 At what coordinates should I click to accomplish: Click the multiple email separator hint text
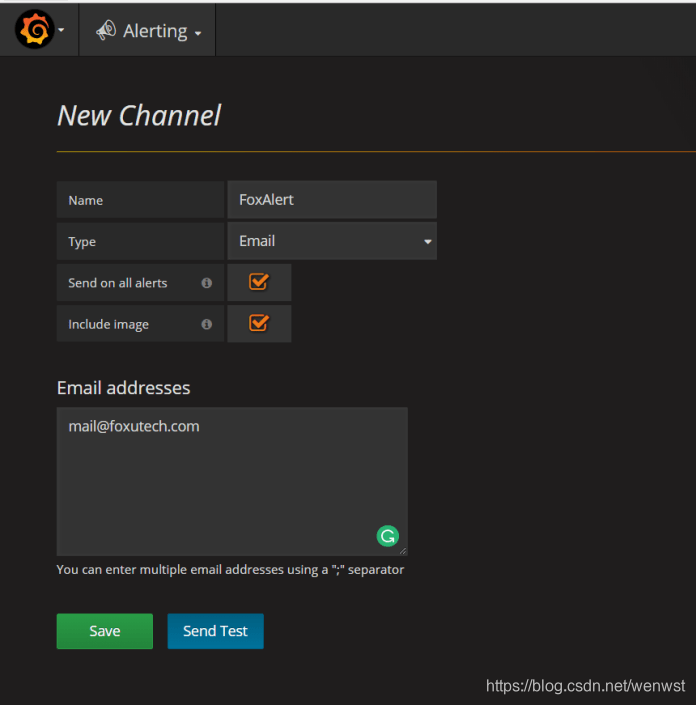pyautogui.click(x=230, y=570)
